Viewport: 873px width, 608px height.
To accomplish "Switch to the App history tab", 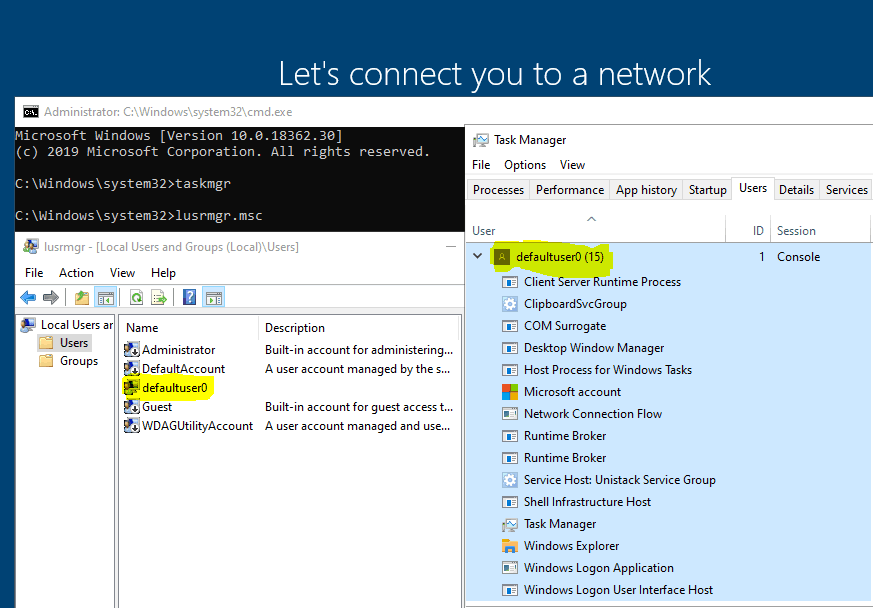I will [646, 190].
